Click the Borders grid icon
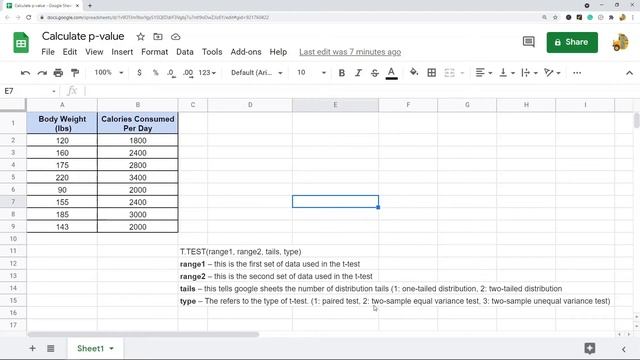Viewport: 640px width, 360px height. click(x=431, y=73)
